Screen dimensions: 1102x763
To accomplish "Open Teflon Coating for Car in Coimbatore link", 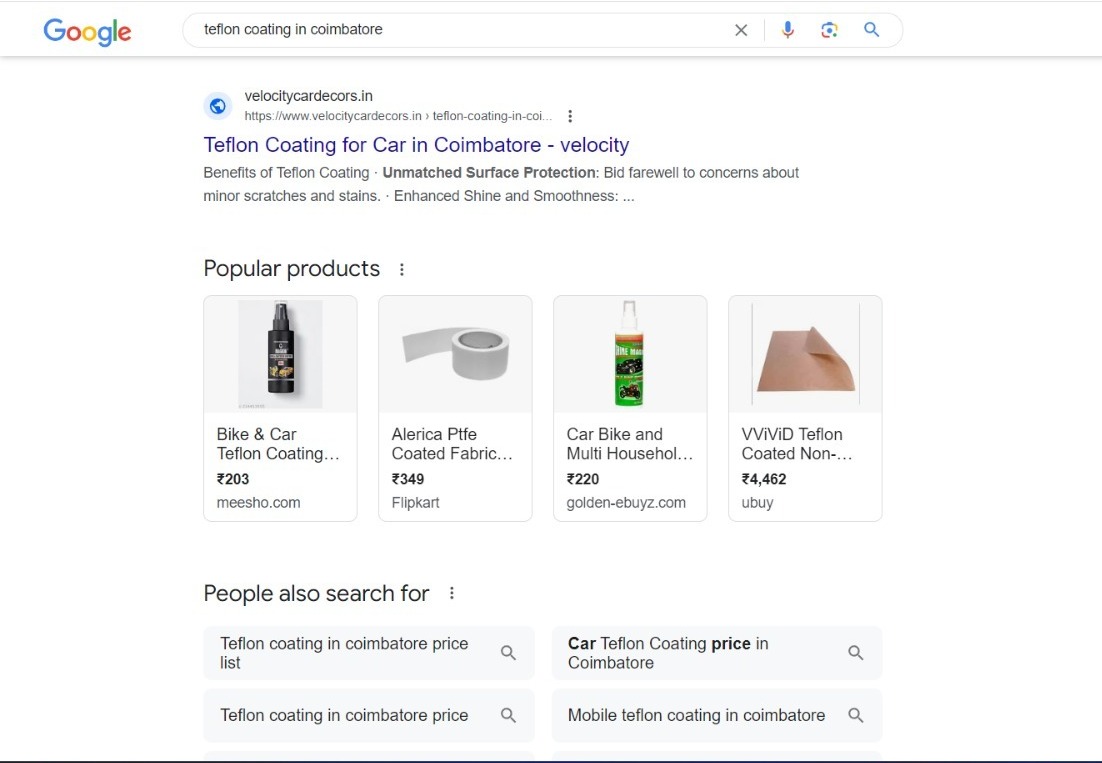I will pyautogui.click(x=416, y=145).
